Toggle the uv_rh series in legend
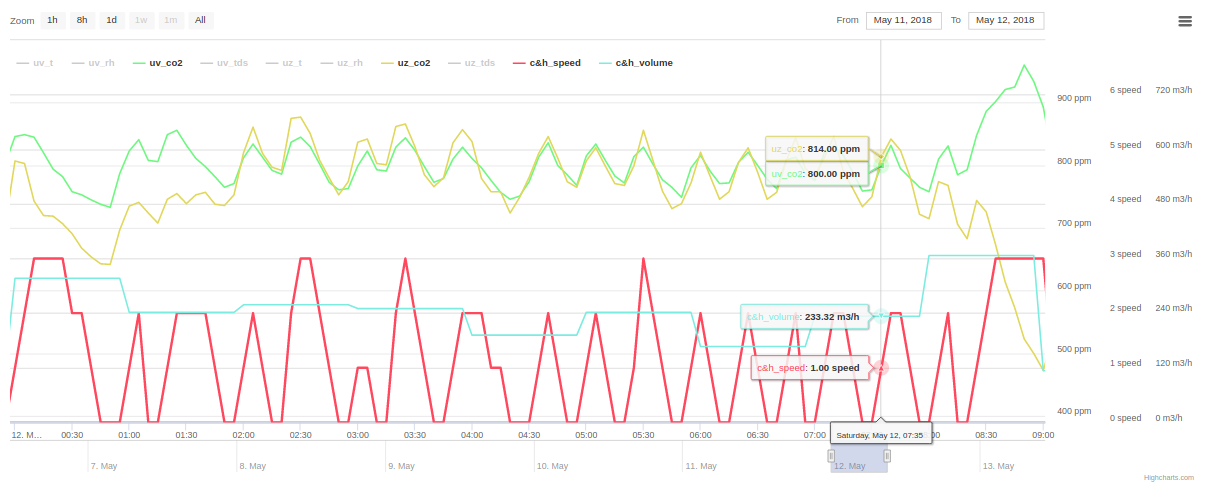Screen dimensions: 1219x496 [x=93, y=63]
